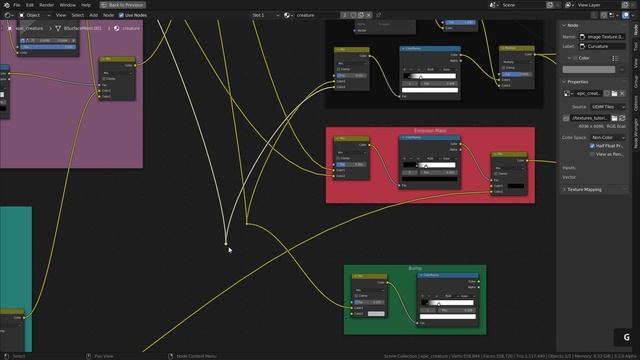Screen dimensions: 640x360
Task: Click the material sphere browse icon
Action: 288,15
